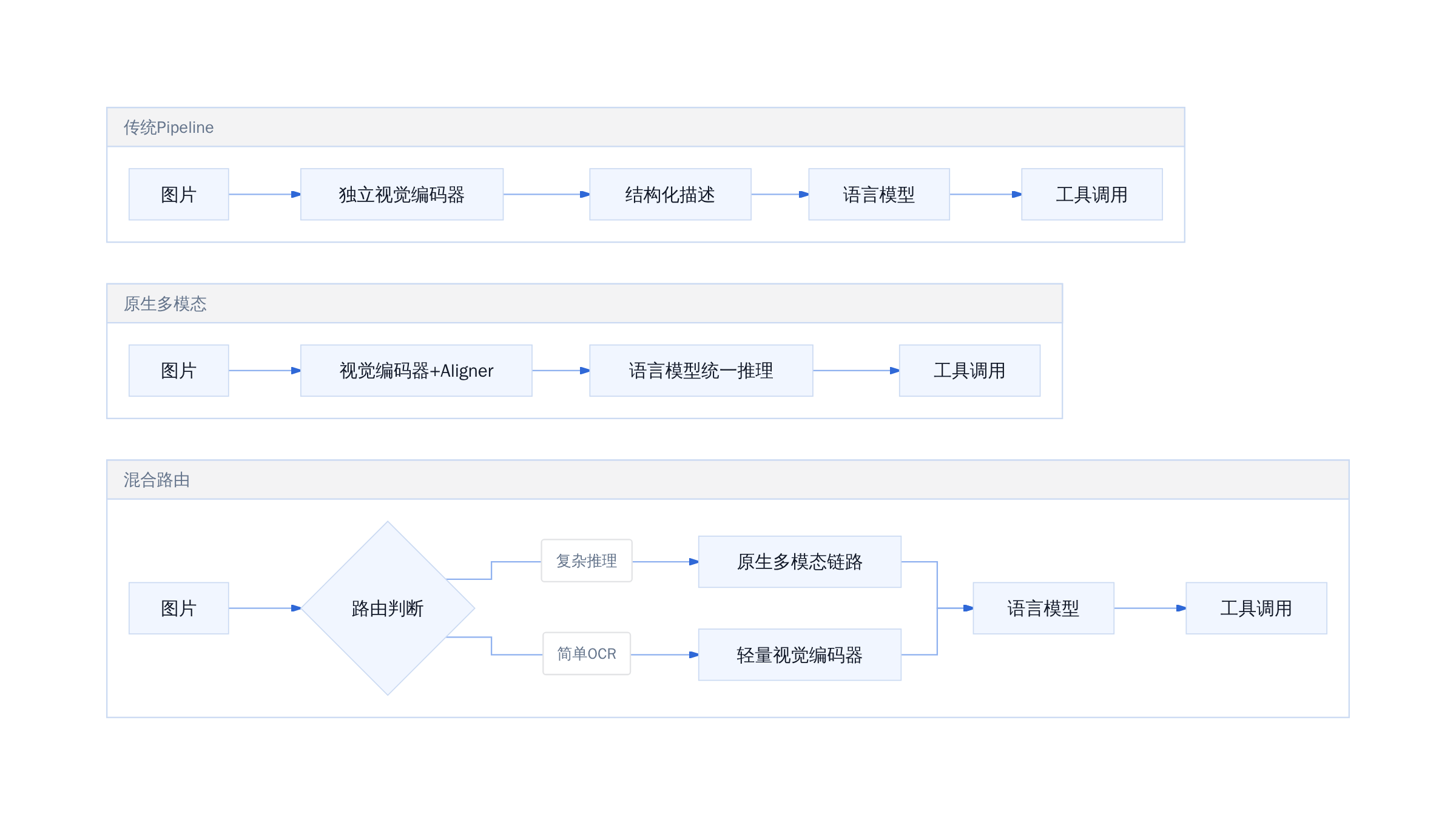
Task: Click the 混合路由 group header
Action: (x=728, y=480)
